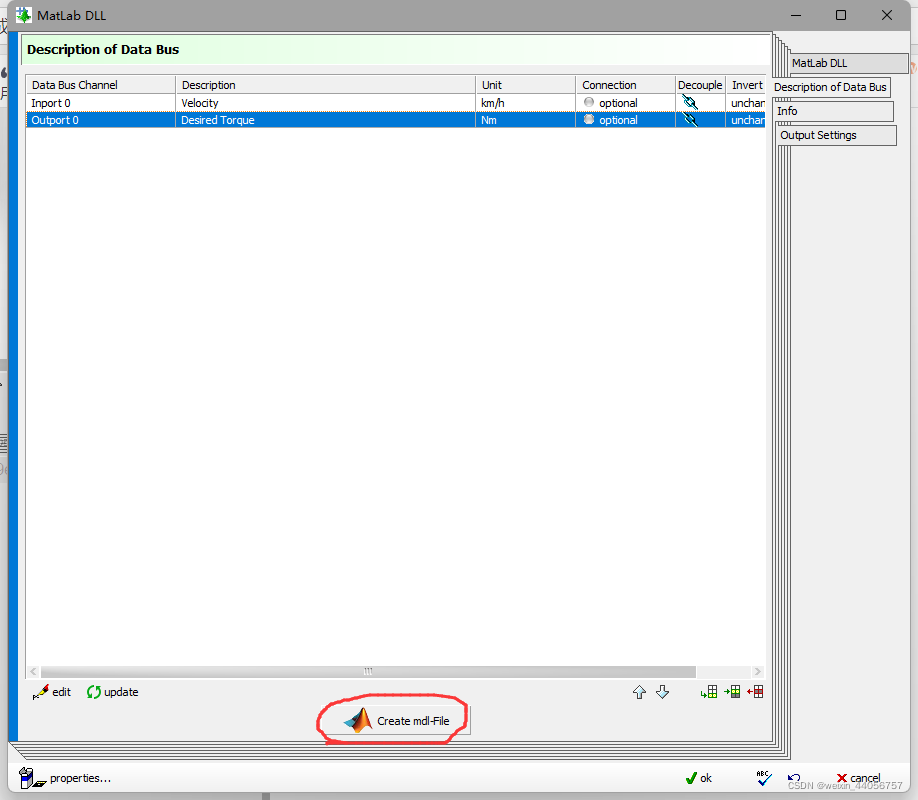The width and height of the screenshot is (918, 800).
Task: Minimize the MatLab DLL window
Action: click(795, 15)
